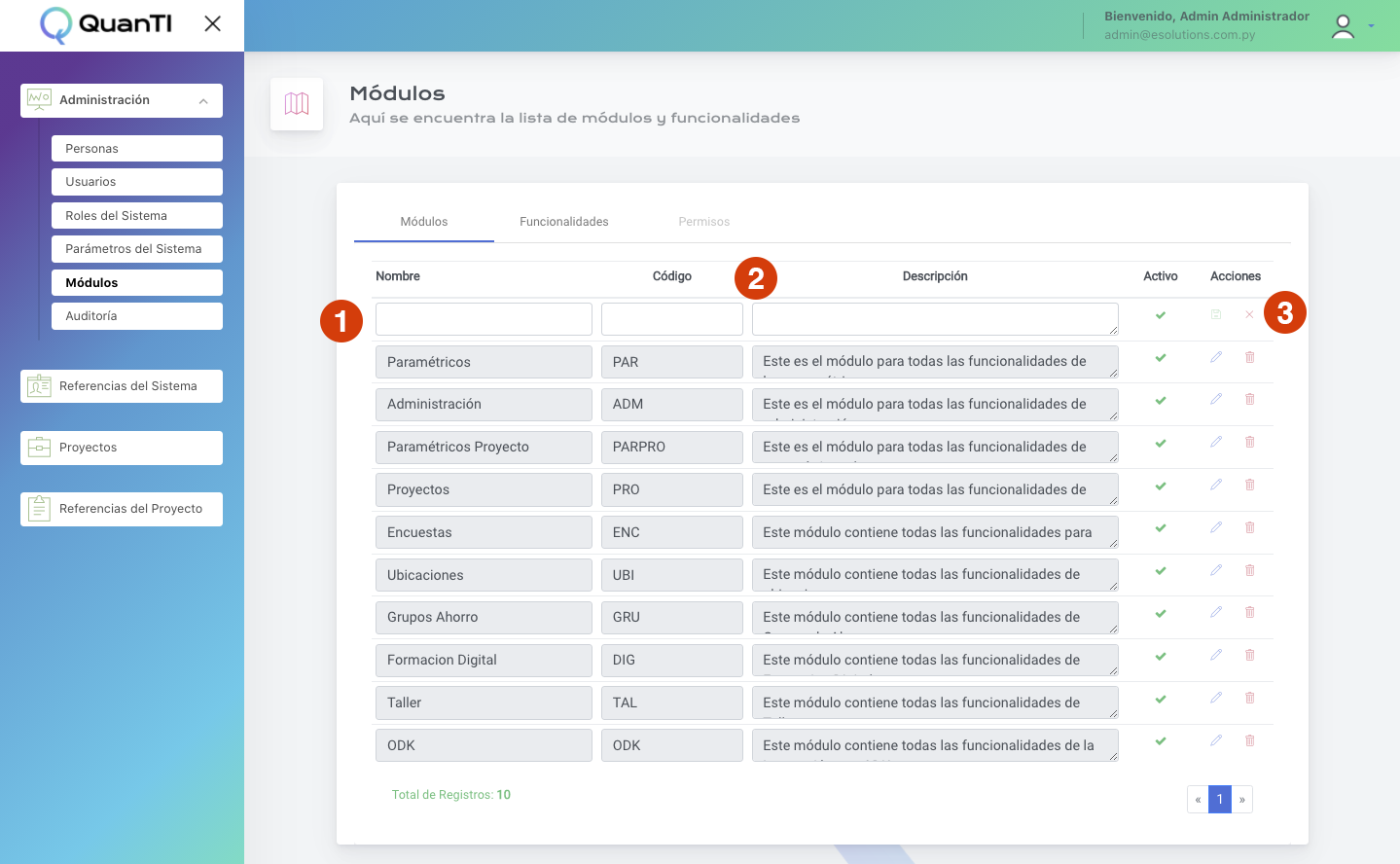Toggle Activo check for Ubicaciones
This screenshot has width=1400, height=864.
(x=1161, y=571)
